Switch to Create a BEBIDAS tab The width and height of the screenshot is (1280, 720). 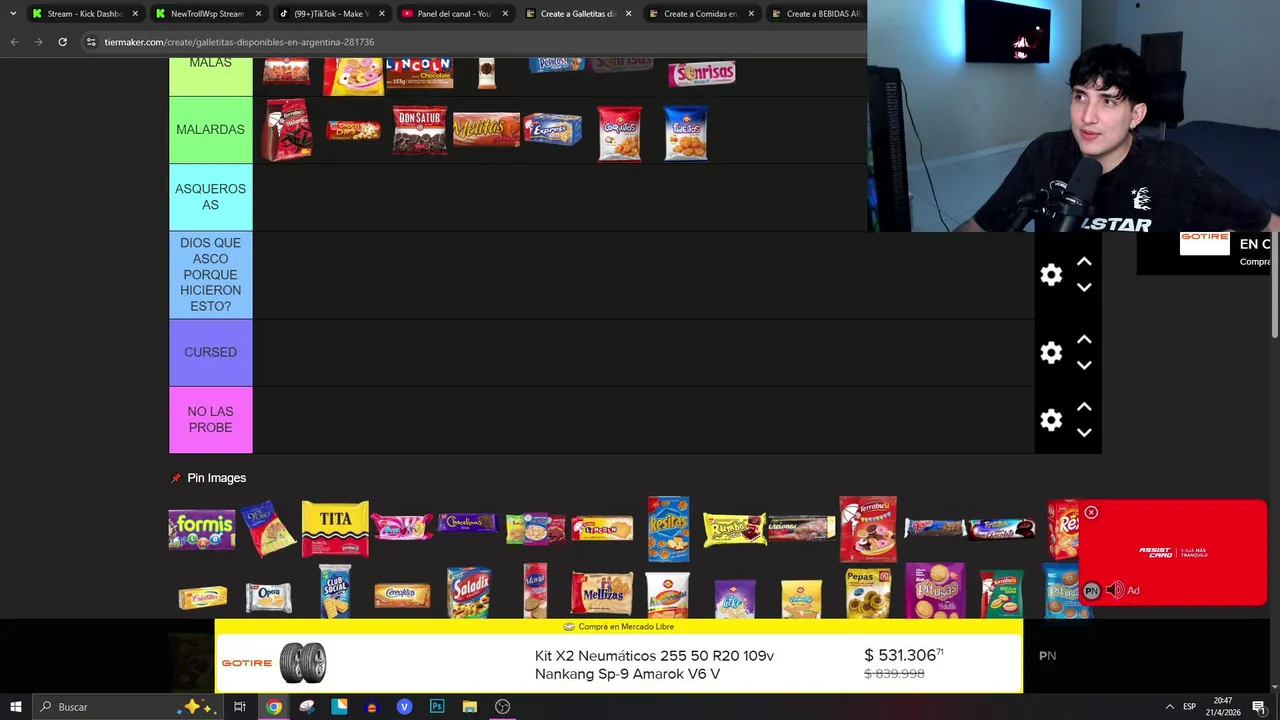pos(815,14)
